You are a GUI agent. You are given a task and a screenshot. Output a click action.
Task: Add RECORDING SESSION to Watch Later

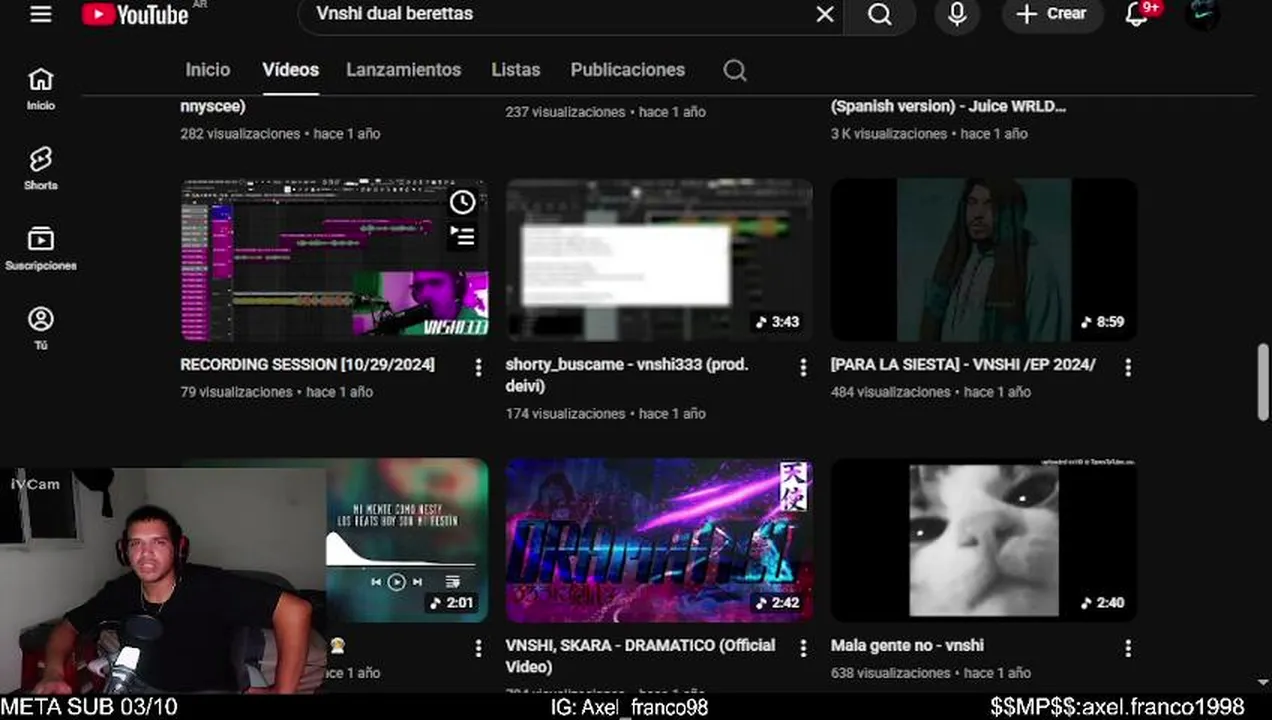pos(462,202)
